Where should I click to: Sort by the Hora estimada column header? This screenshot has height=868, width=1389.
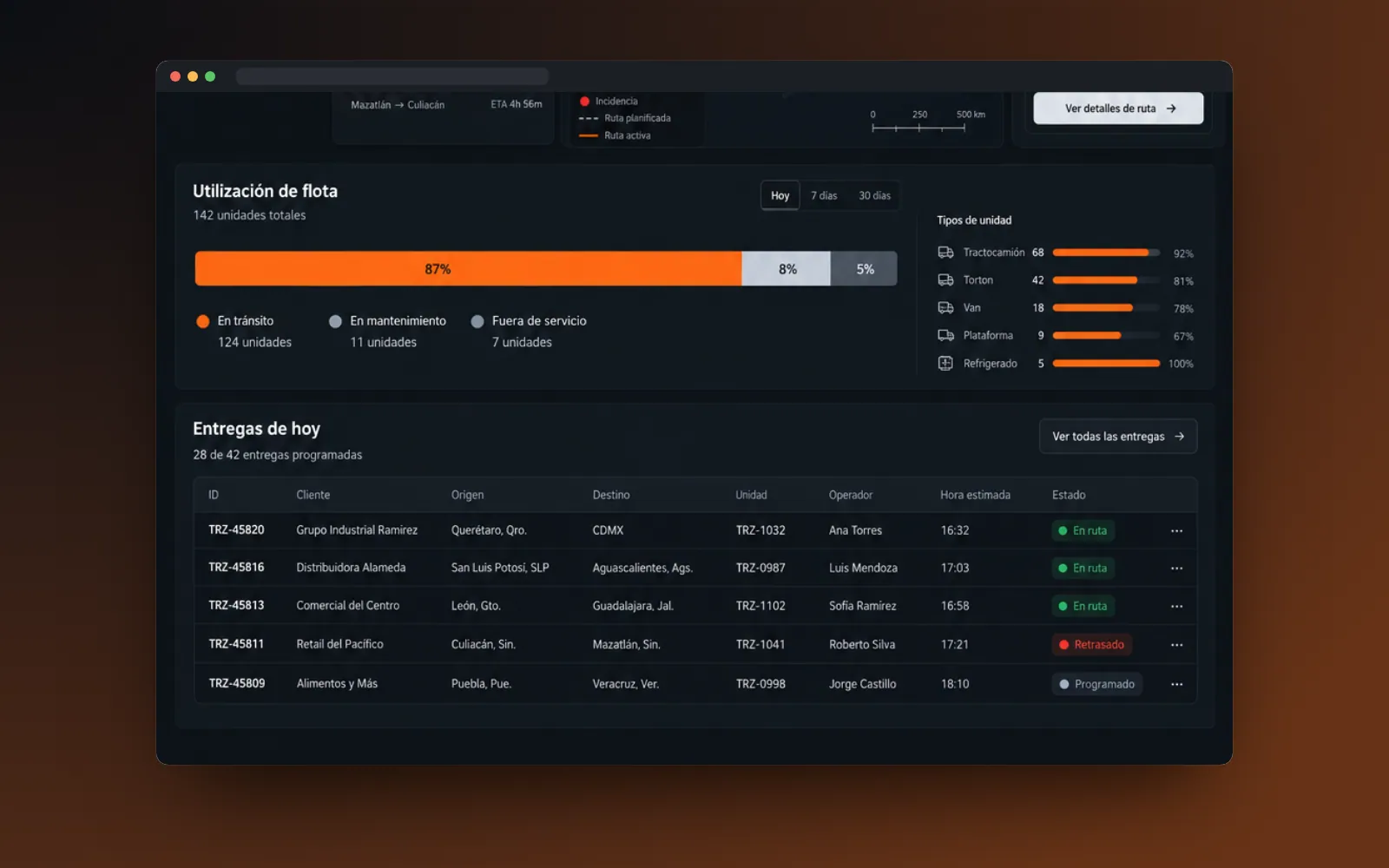pyautogui.click(x=975, y=495)
